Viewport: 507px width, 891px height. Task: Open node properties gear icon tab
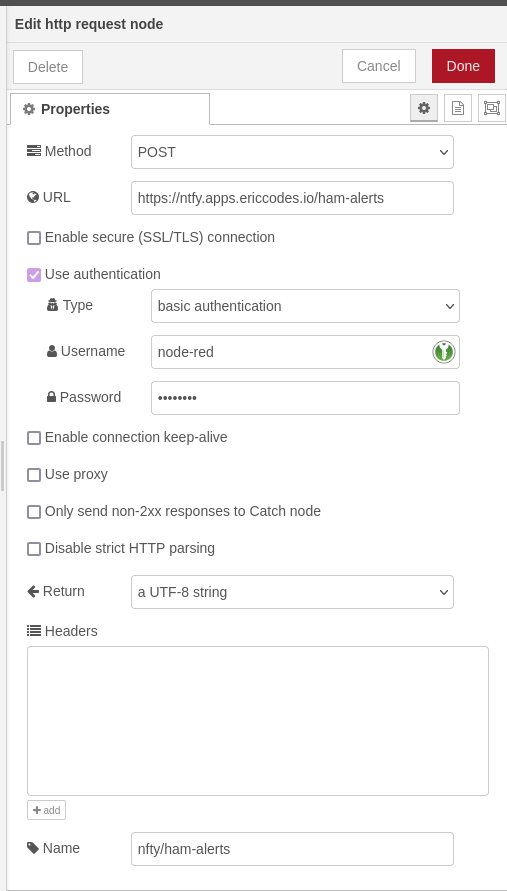[423, 108]
